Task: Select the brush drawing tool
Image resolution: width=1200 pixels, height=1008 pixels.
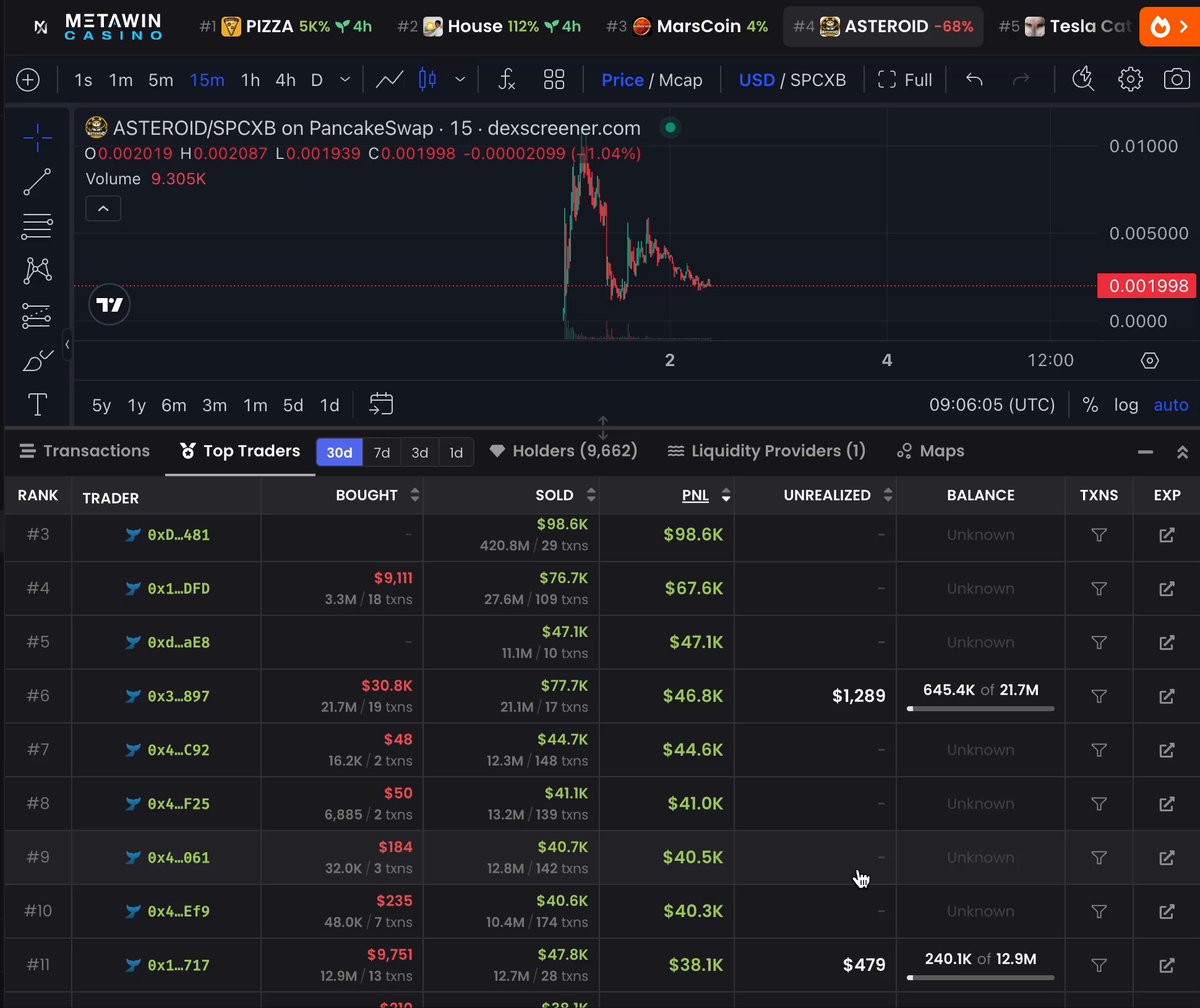Action: pos(37,360)
